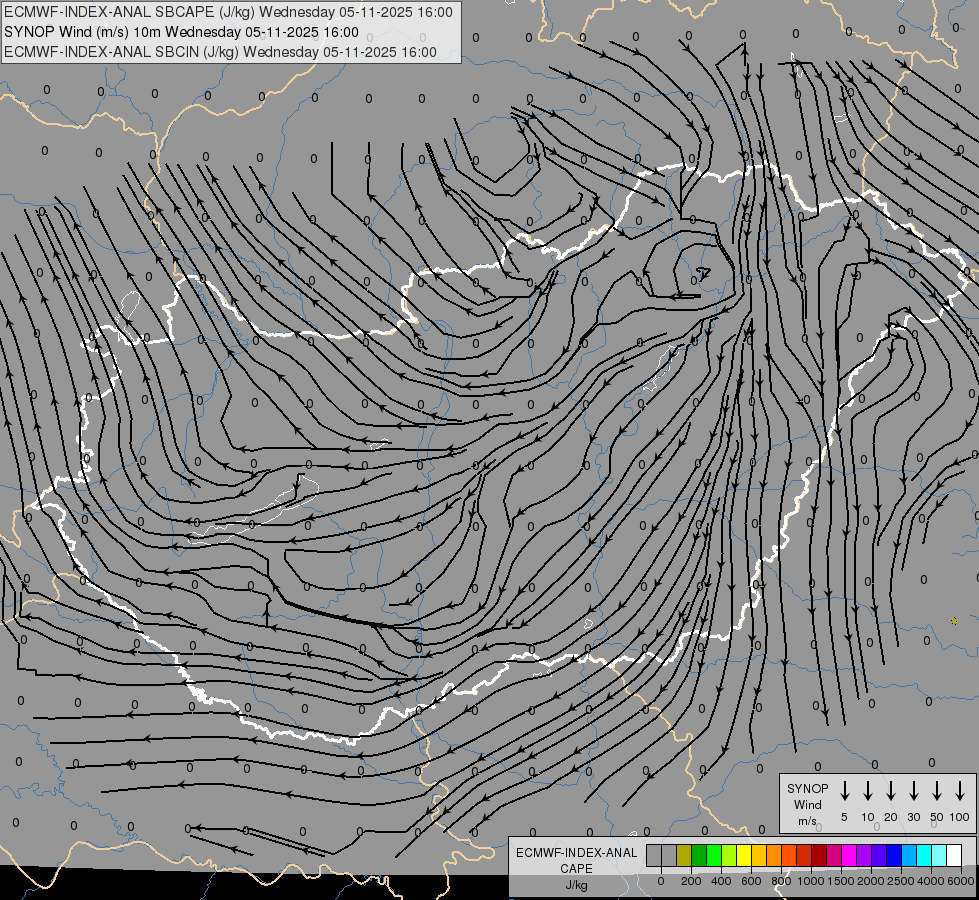Screen dimensions: 979x900
Task: Pick the dark blue swatch before 2500
Action: pyautogui.click(x=894, y=855)
